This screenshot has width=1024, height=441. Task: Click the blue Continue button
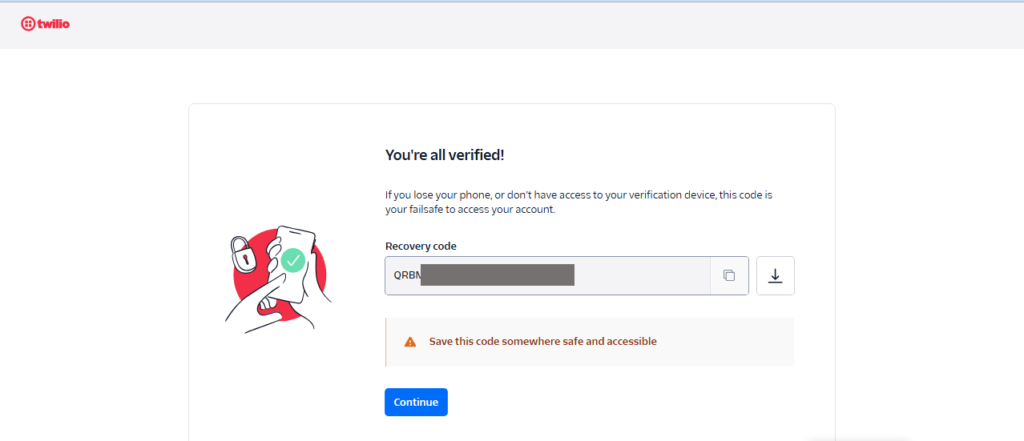(416, 402)
